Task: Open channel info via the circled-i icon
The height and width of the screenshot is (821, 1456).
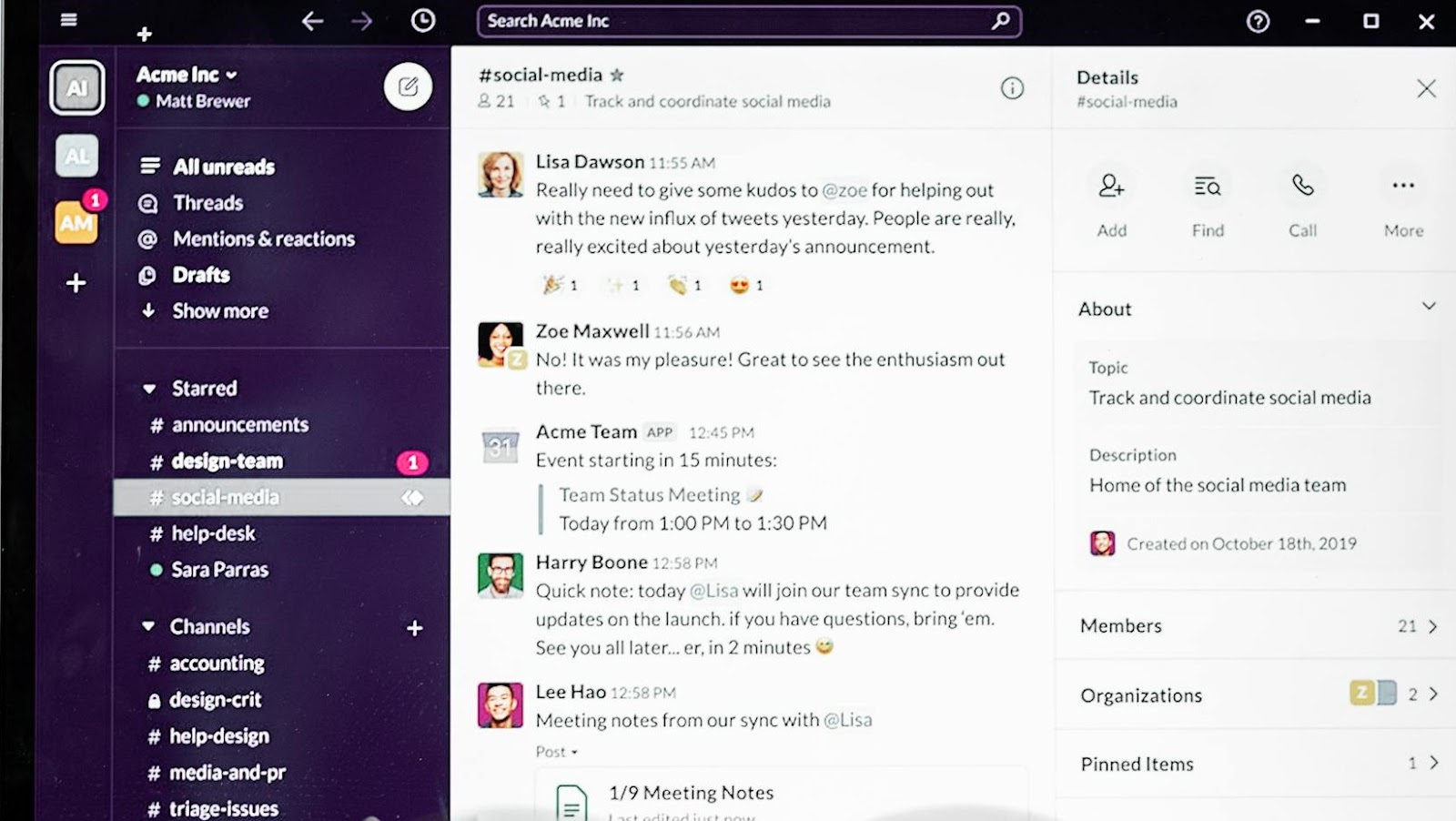Action: [x=1011, y=88]
